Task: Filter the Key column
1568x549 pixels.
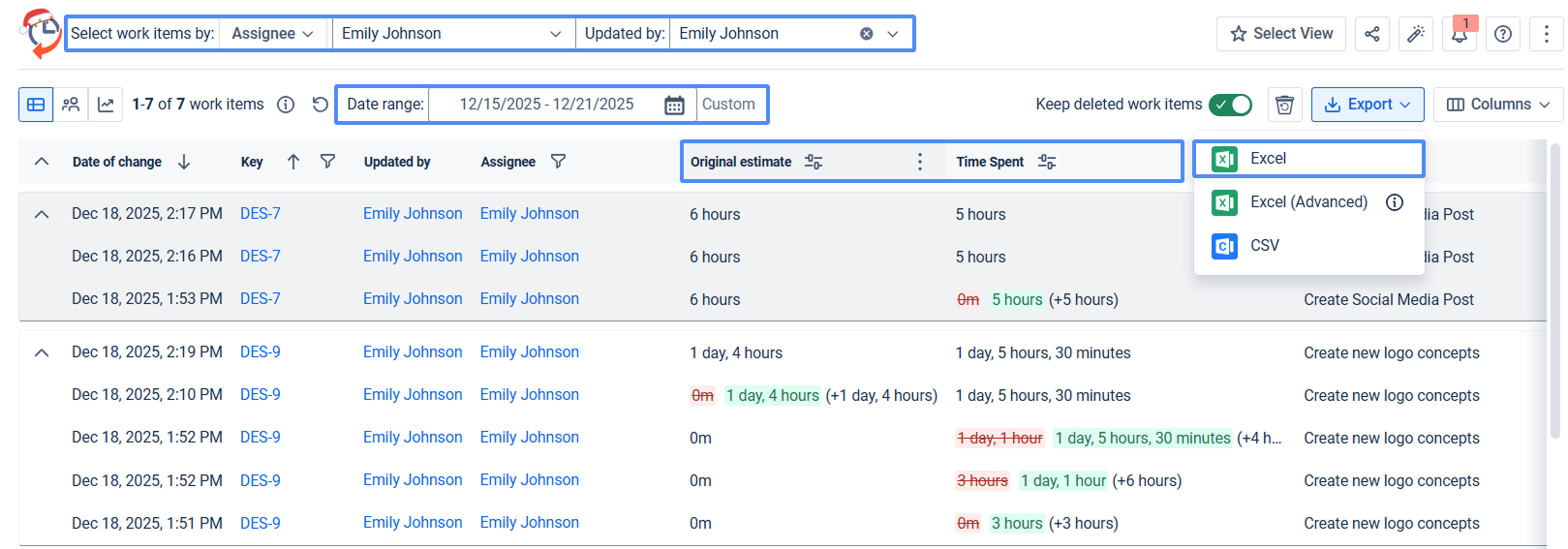Action: [x=328, y=162]
